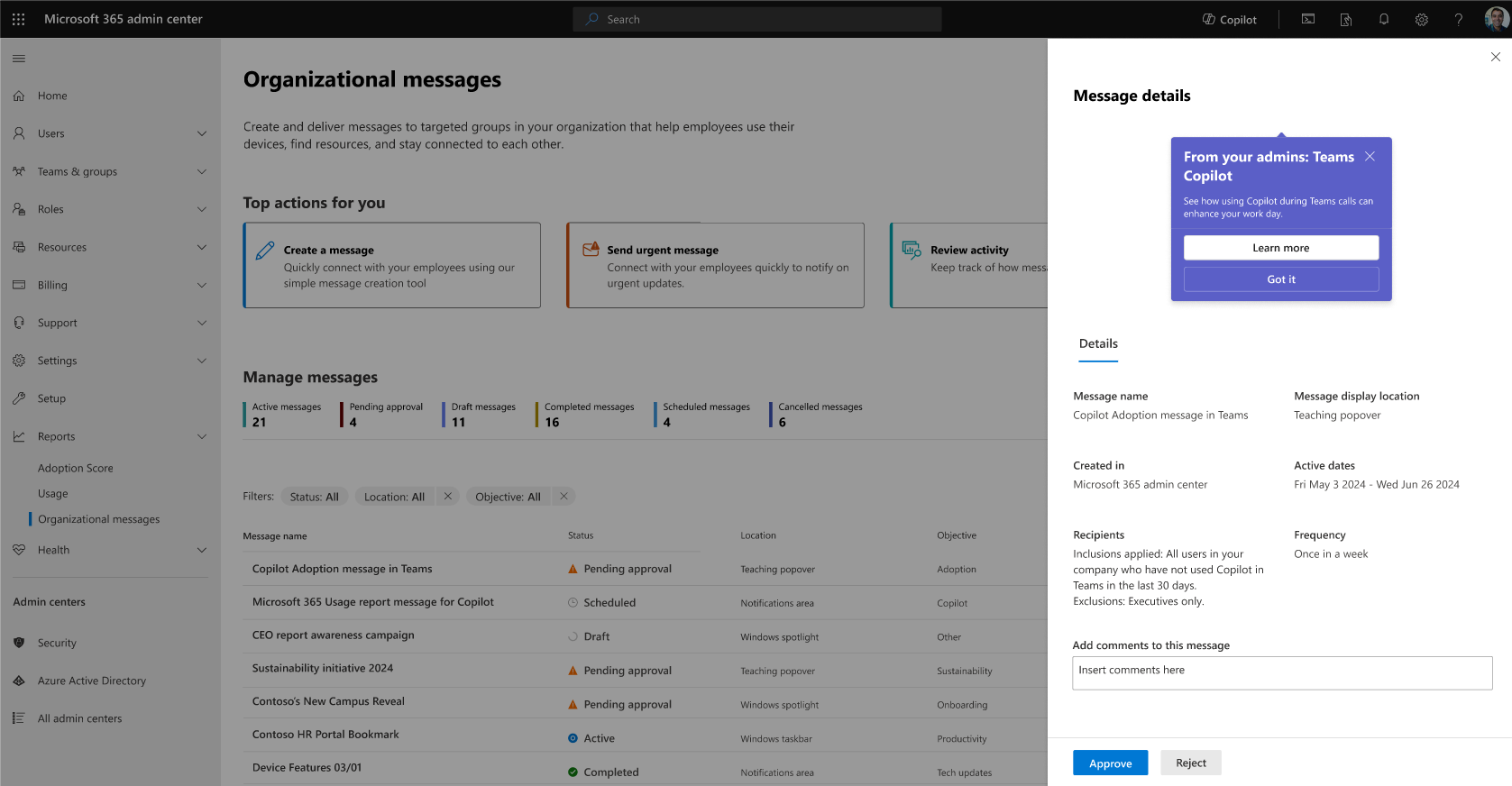The height and width of the screenshot is (786, 1512).
Task: Click the Setup wrench icon
Action: tap(19, 398)
